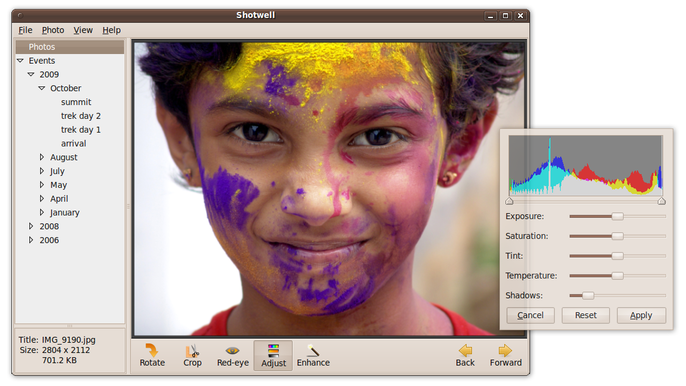Collapse the 2009 year branch

[31, 74]
